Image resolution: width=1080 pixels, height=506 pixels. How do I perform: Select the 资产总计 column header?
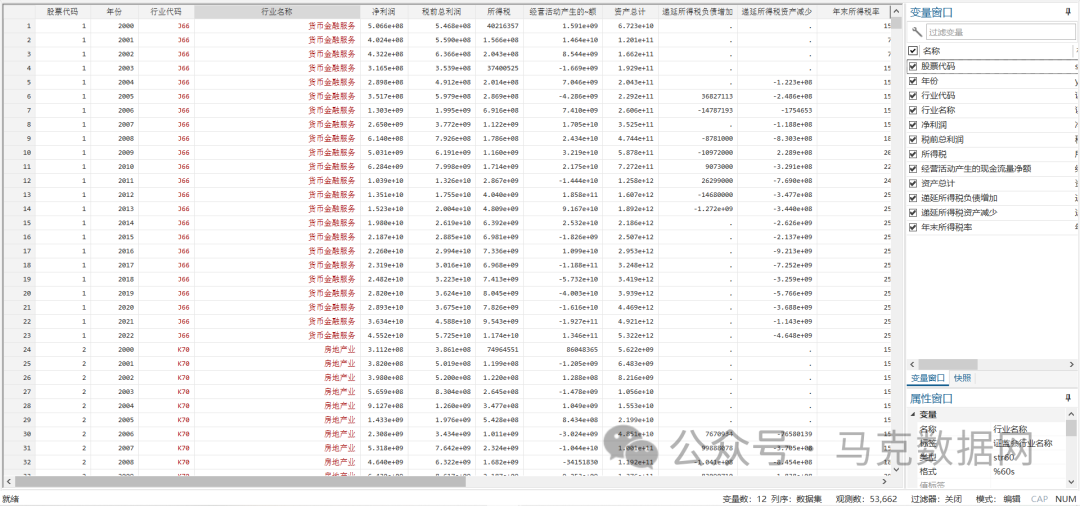pyautogui.click(x=630, y=12)
